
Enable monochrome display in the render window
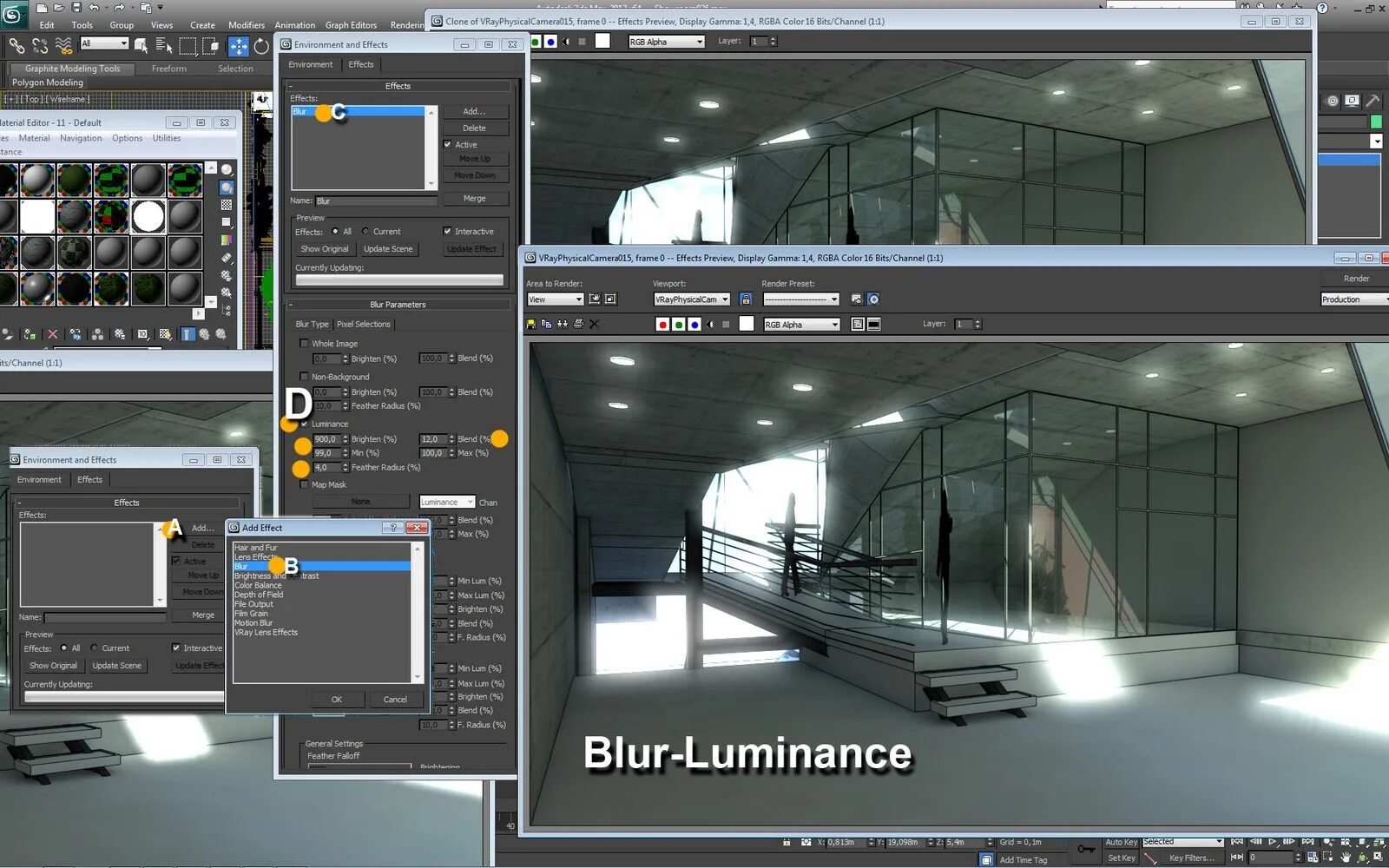click(x=710, y=324)
